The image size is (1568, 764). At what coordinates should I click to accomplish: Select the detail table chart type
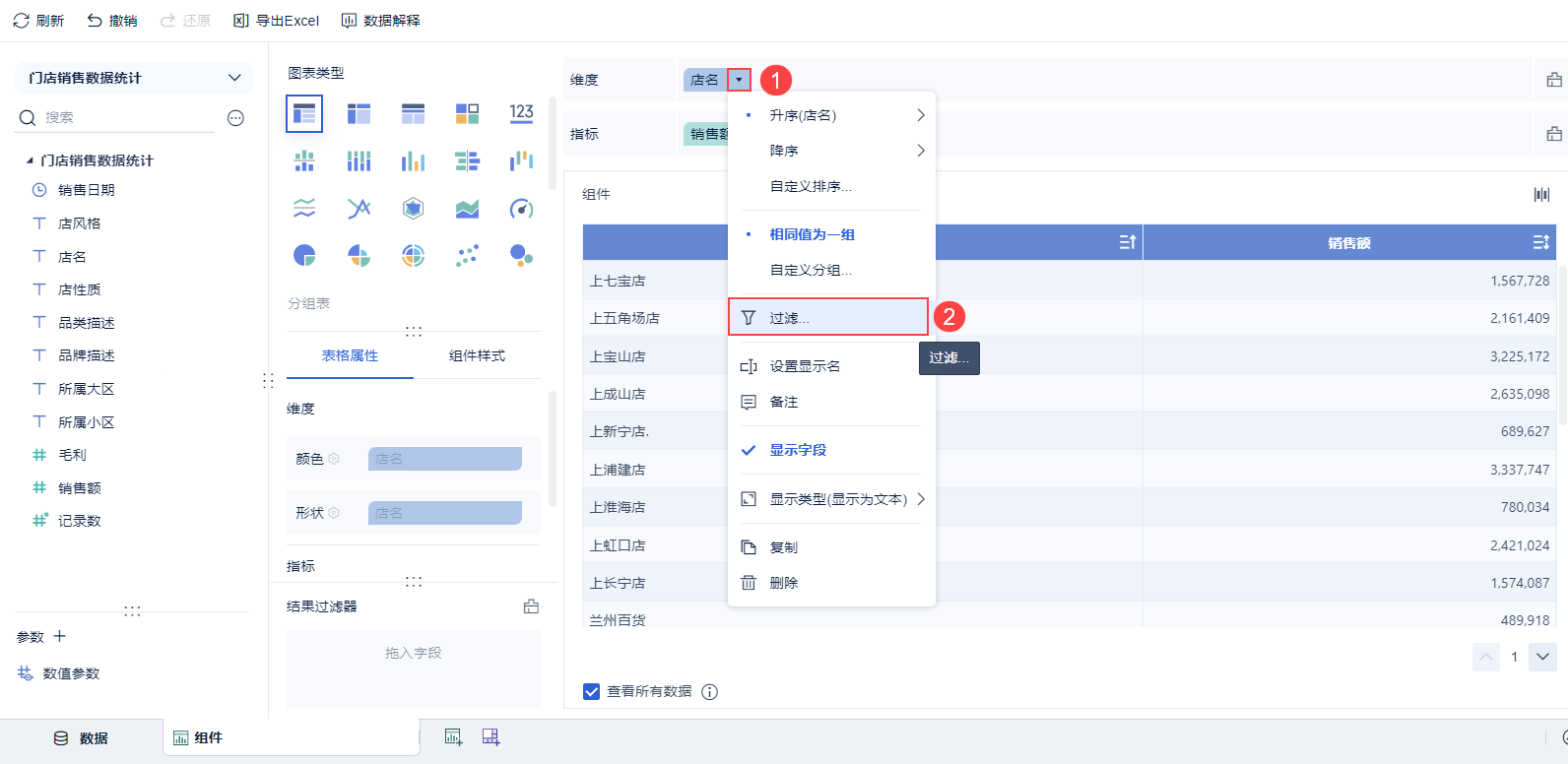[413, 114]
